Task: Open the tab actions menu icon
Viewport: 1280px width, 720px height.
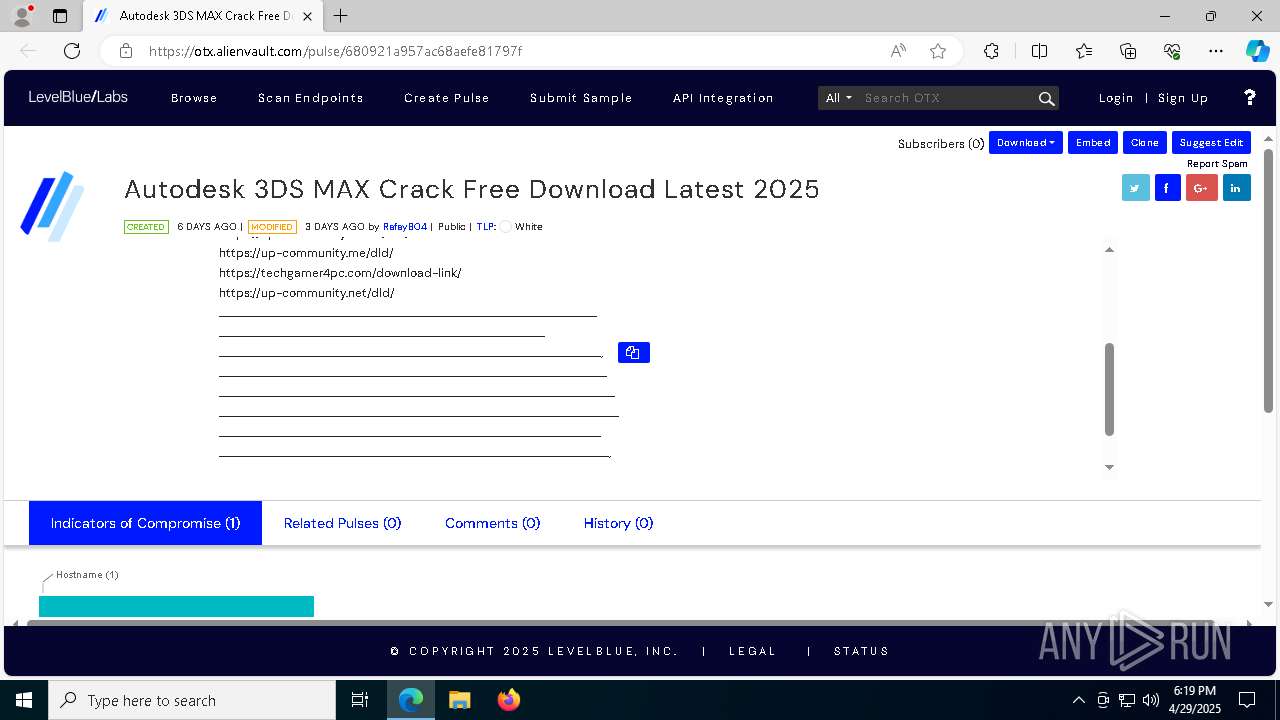Action: tap(60, 16)
